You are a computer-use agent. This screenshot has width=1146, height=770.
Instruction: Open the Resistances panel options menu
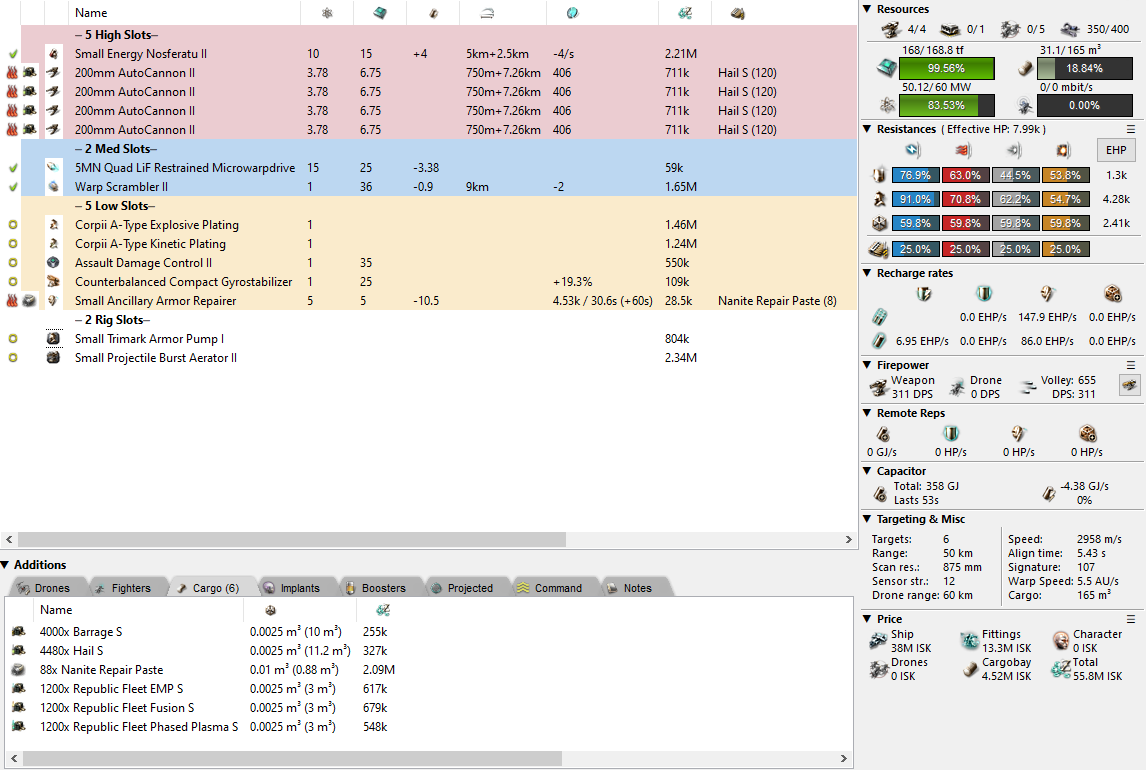coord(1131,129)
